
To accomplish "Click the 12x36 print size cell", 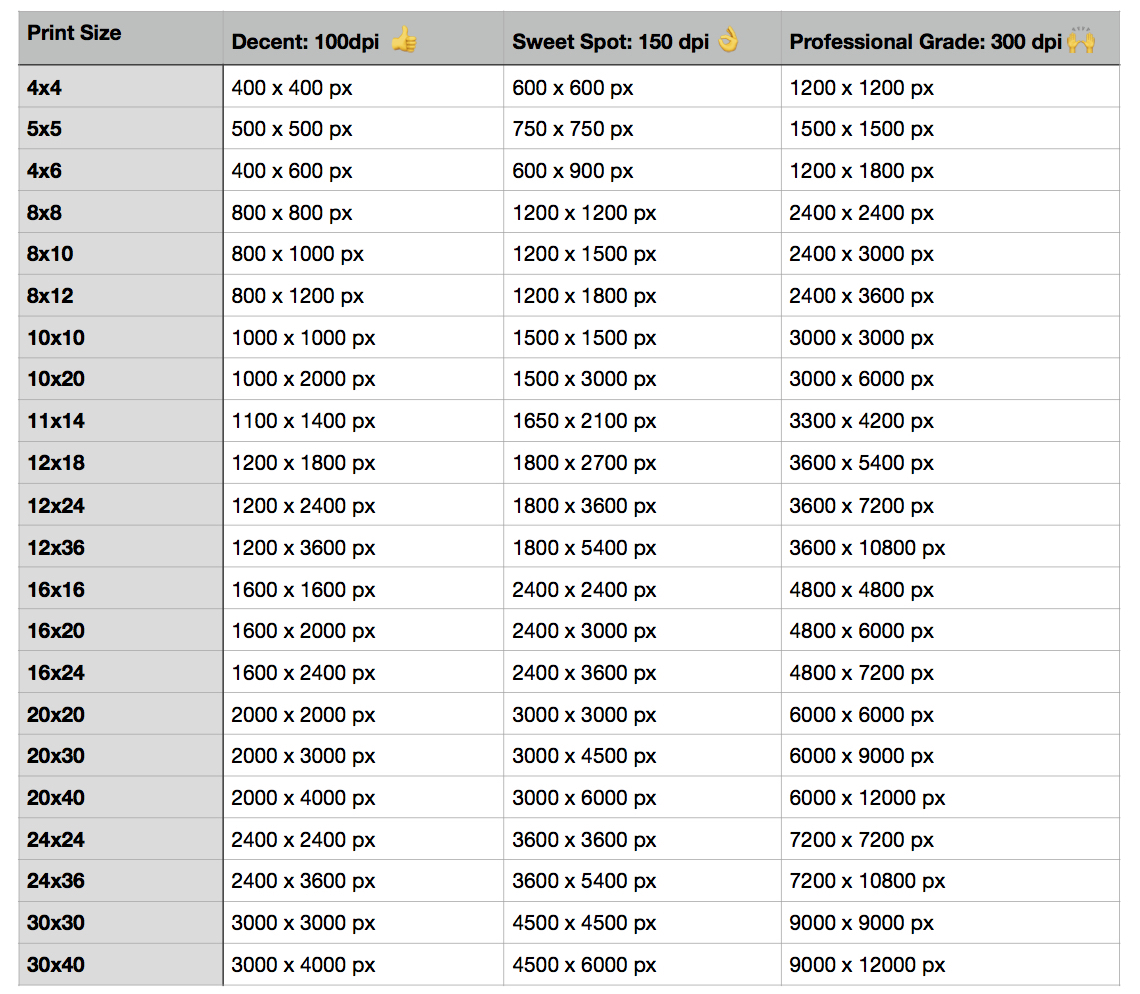I will (x=55, y=547).
